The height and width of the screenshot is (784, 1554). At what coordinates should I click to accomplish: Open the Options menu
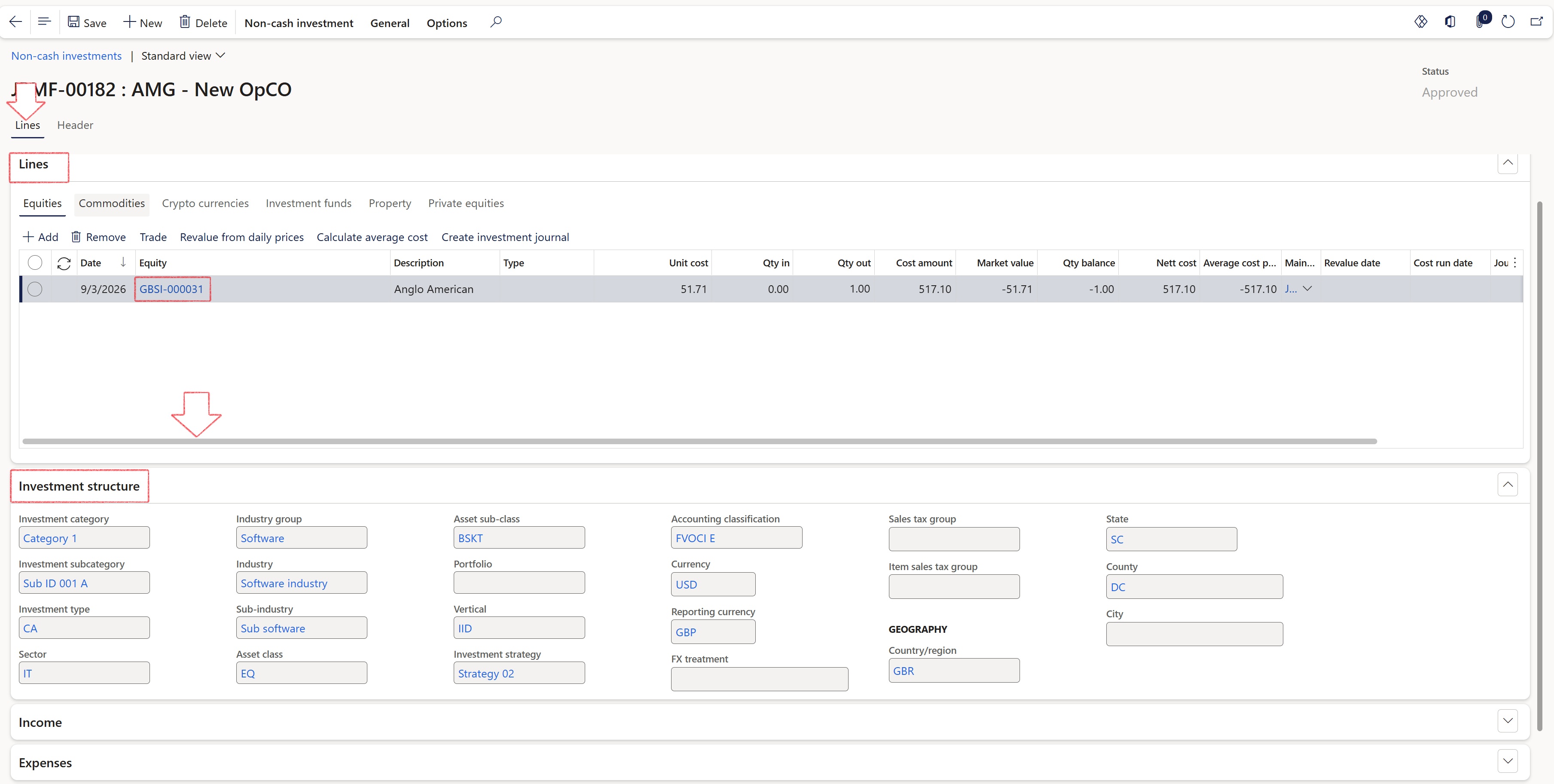click(446, 23)
